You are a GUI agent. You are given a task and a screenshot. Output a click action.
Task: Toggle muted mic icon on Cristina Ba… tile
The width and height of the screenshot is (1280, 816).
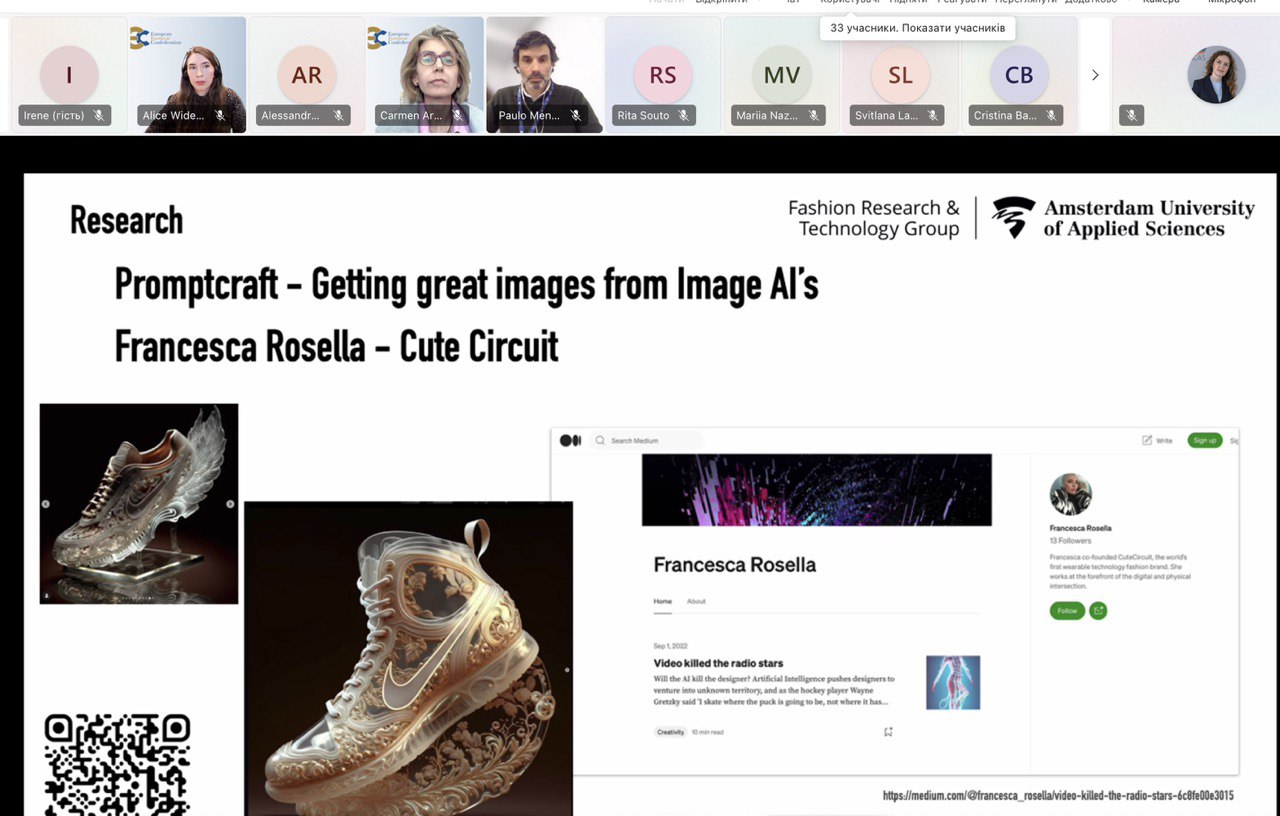[1052, 116]
